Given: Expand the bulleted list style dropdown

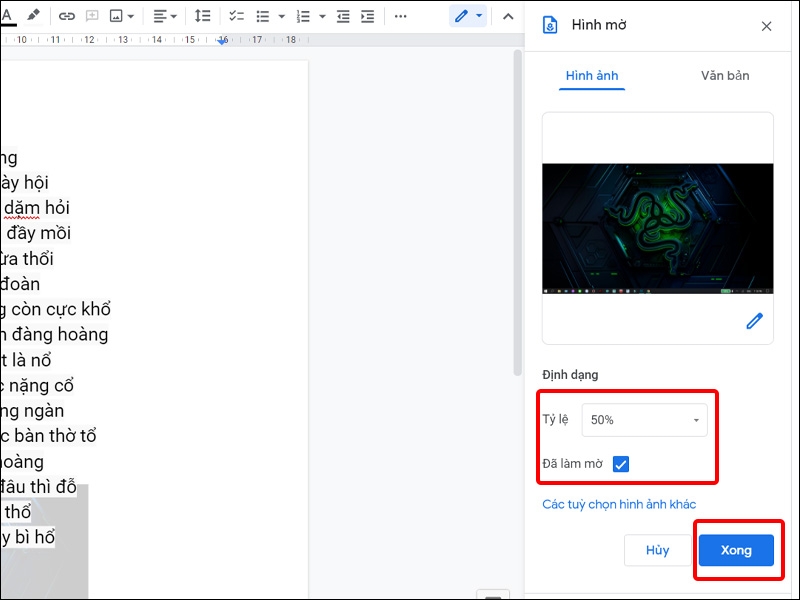Looking at the screenshot, I should tap(282, 17).
